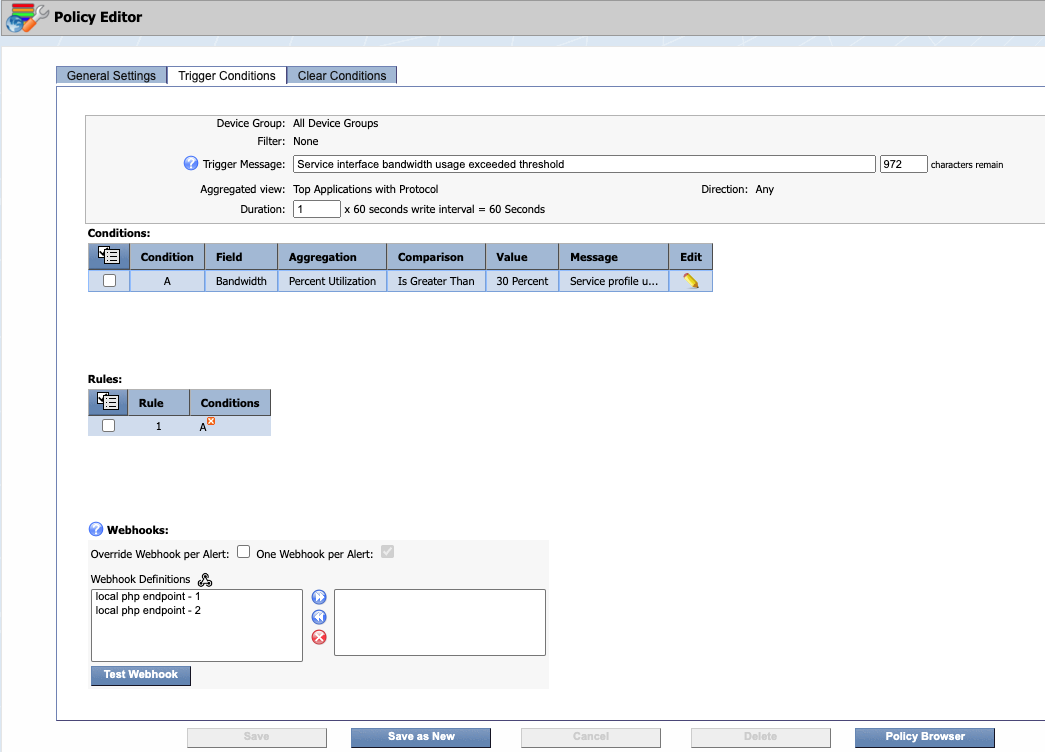This screenshot has width=1045, height=752.
Task: Click 'Percent Utilization' aggregation cell
Action: point(332,281)
